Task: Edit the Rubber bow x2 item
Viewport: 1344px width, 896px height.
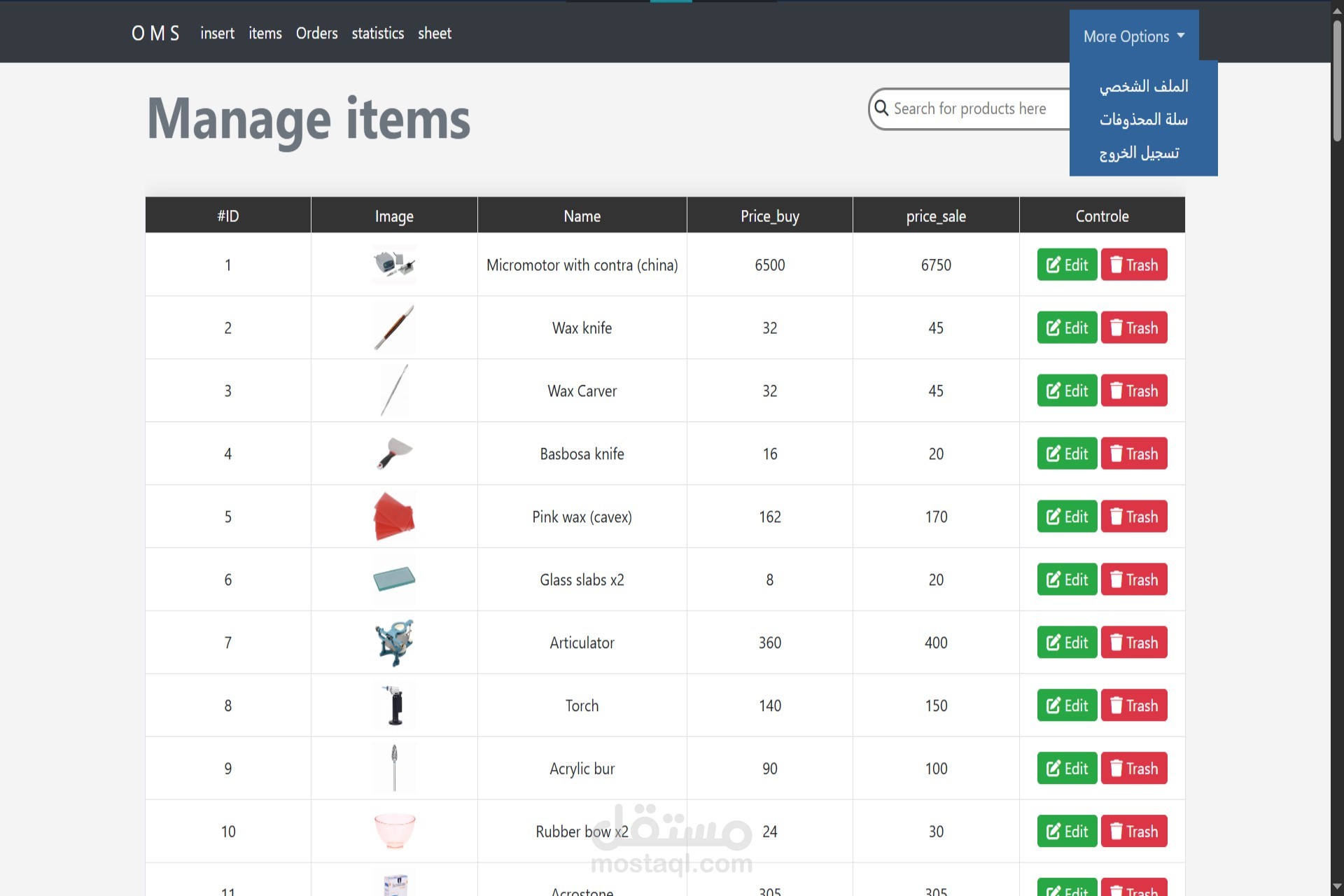Action: click(x=1067, y=832)
